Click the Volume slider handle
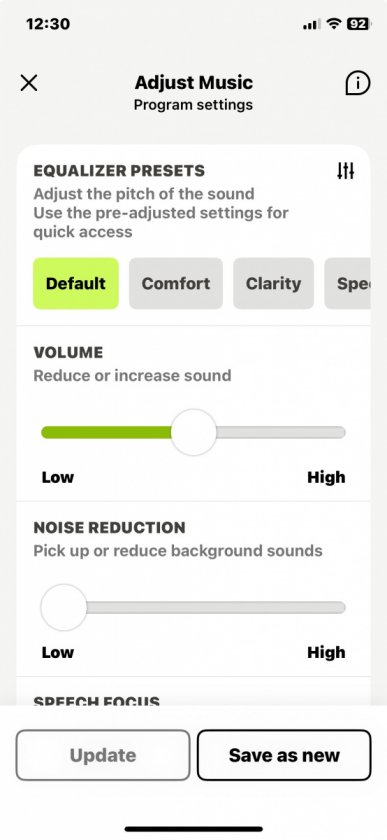387x840 pixels. tap(194, 432)
